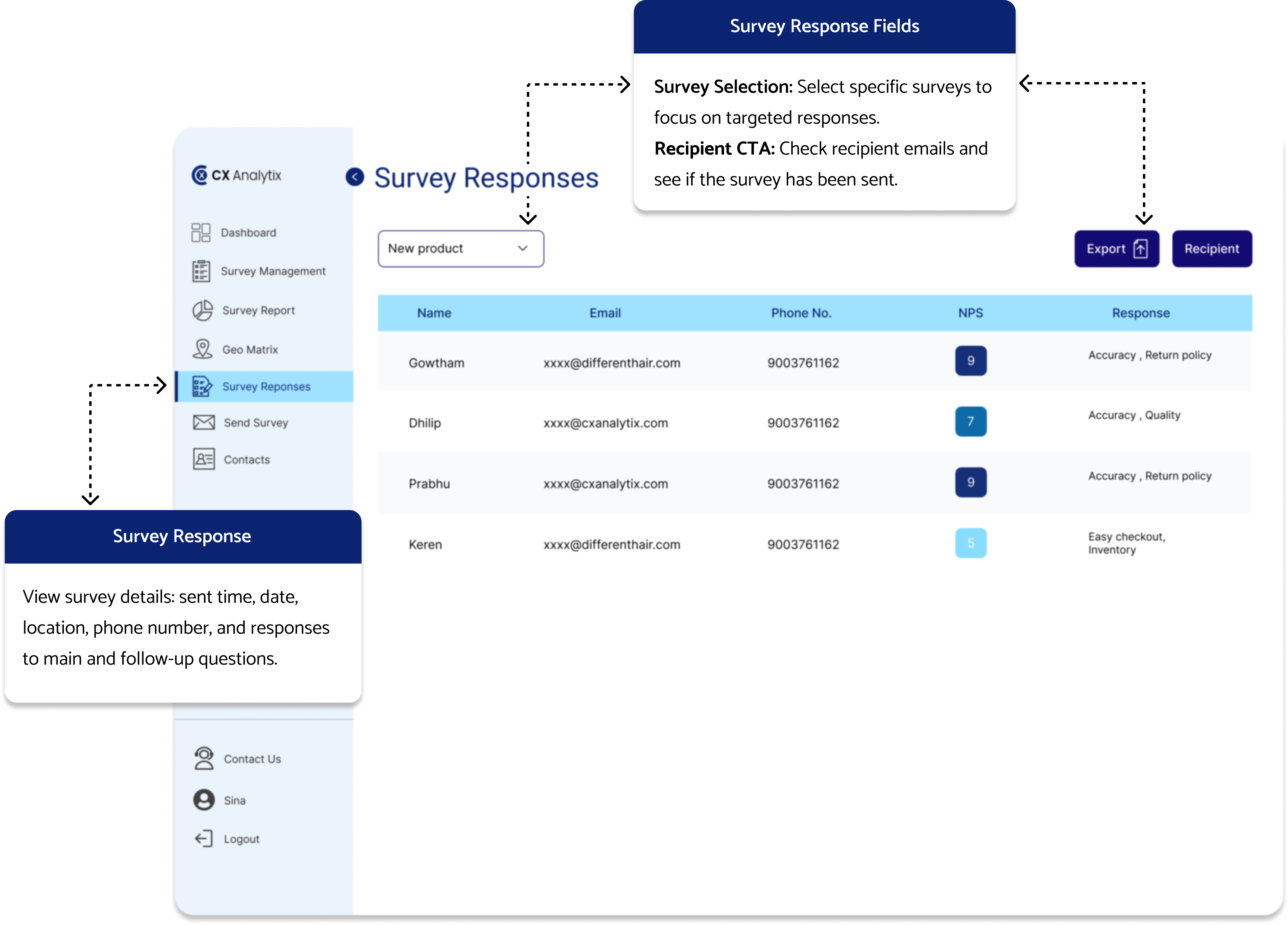Click the Geo Matrix map pin icon
This screenshot has height=925, width=1288.
coord(202,349)
